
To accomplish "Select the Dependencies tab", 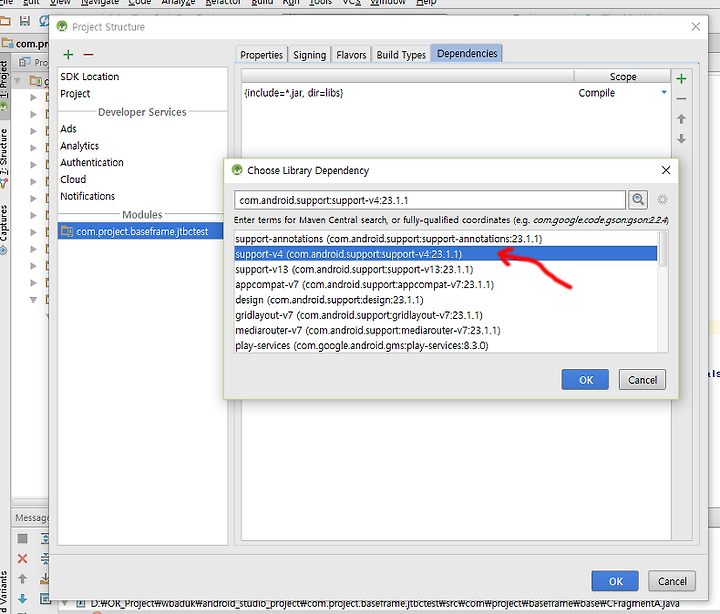I will (467, 54).
